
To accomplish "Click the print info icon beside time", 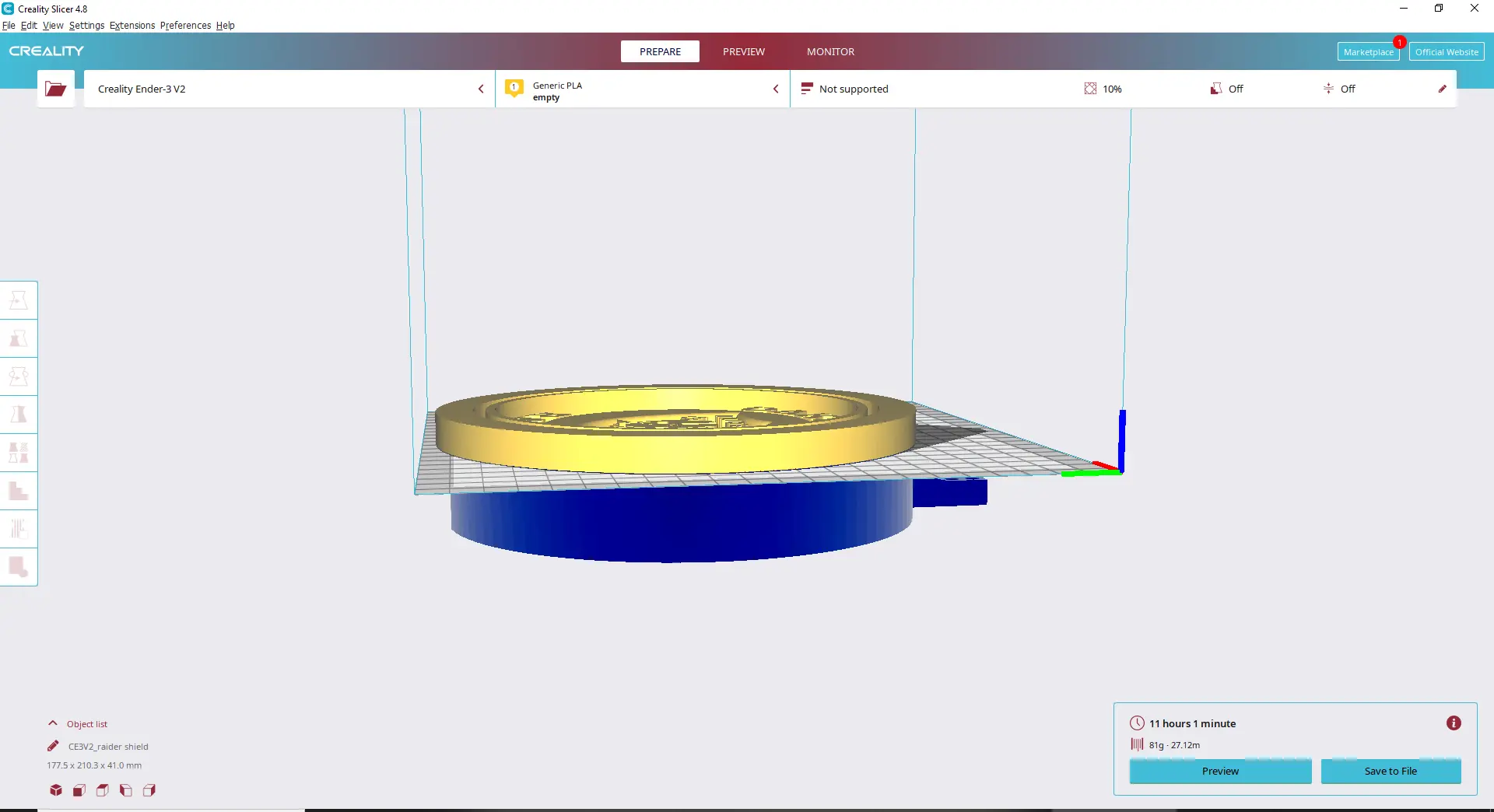I will click(1454, 723).
